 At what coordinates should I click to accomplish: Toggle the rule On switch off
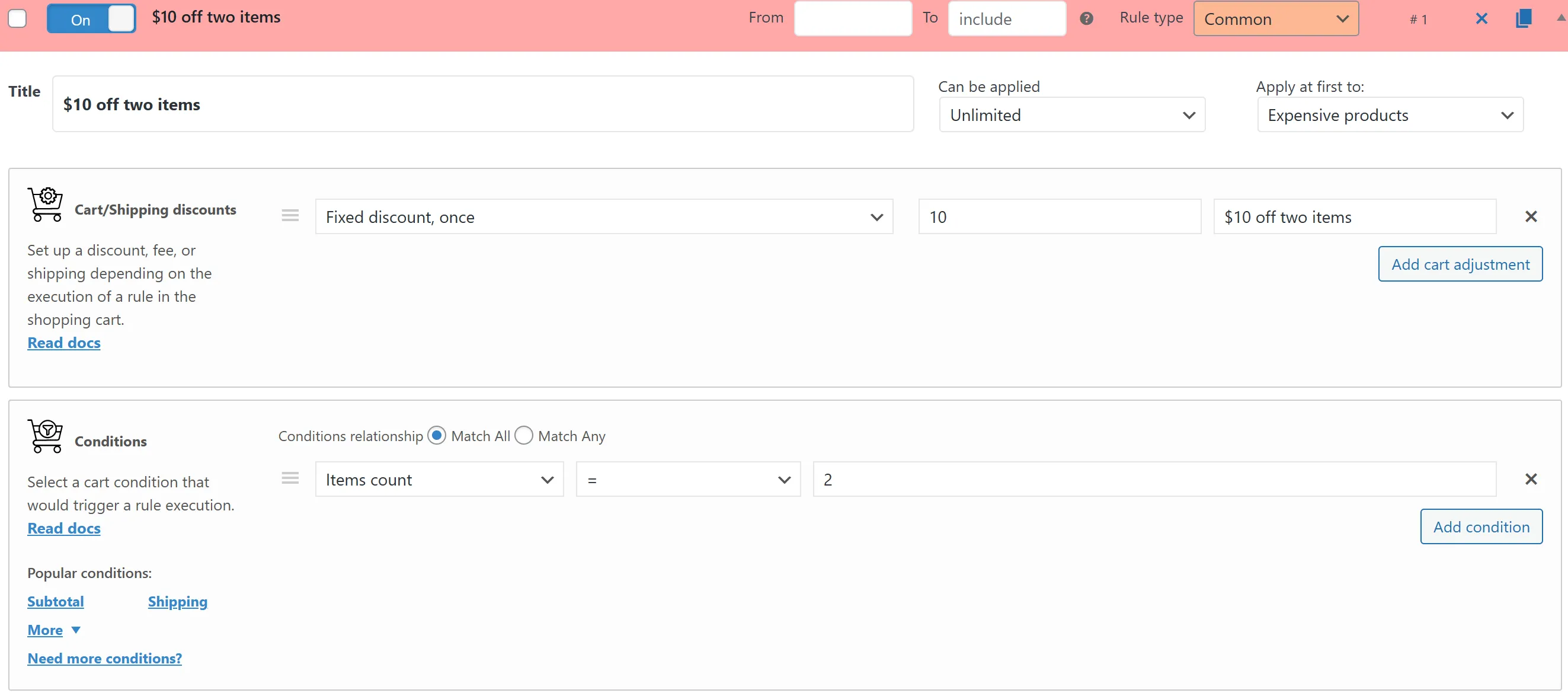(x=91, y=19)
